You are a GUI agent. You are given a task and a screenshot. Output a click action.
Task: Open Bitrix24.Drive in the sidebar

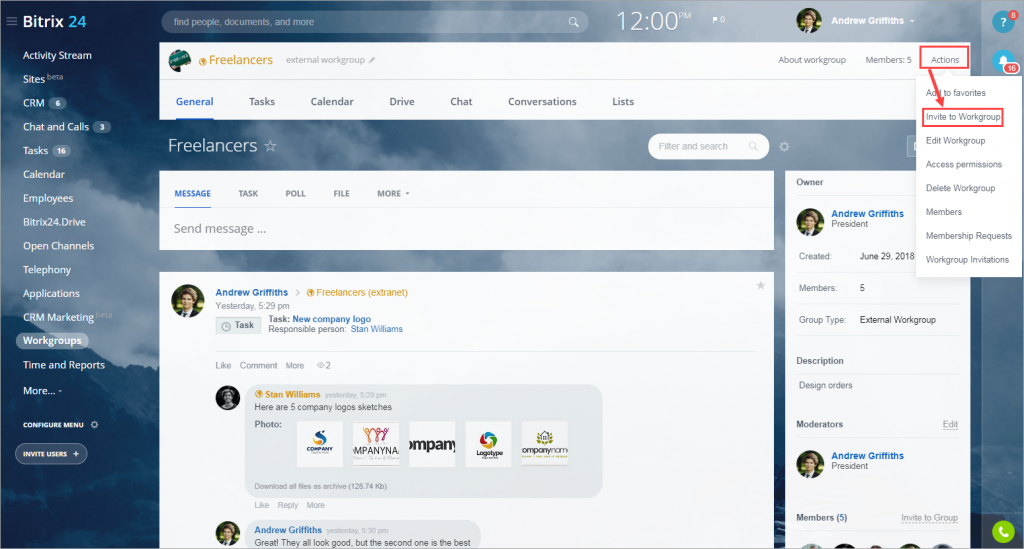pos(54,222)
